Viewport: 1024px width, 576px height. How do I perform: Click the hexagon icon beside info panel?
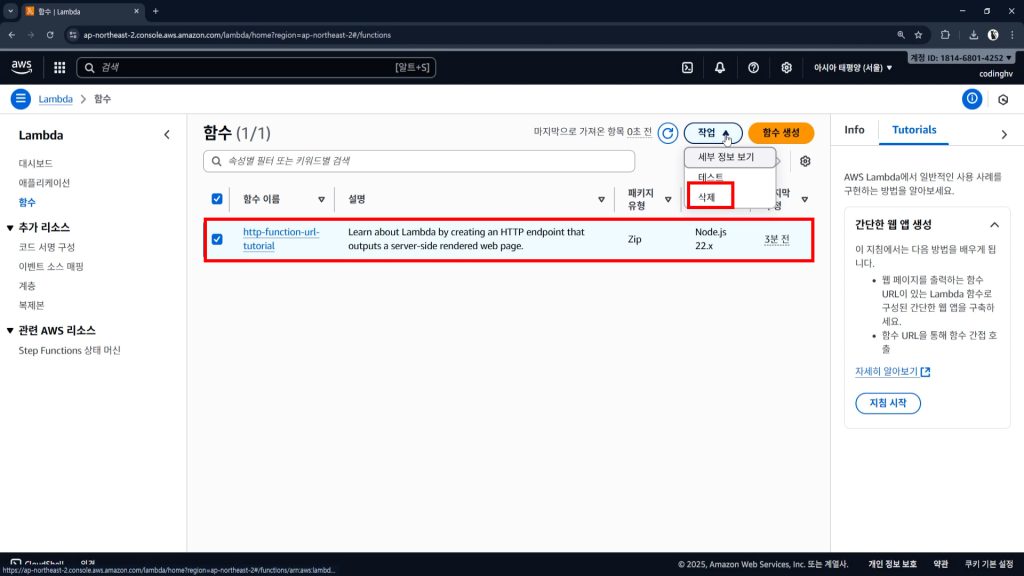pyautogui.click(x=1003, y=100)
